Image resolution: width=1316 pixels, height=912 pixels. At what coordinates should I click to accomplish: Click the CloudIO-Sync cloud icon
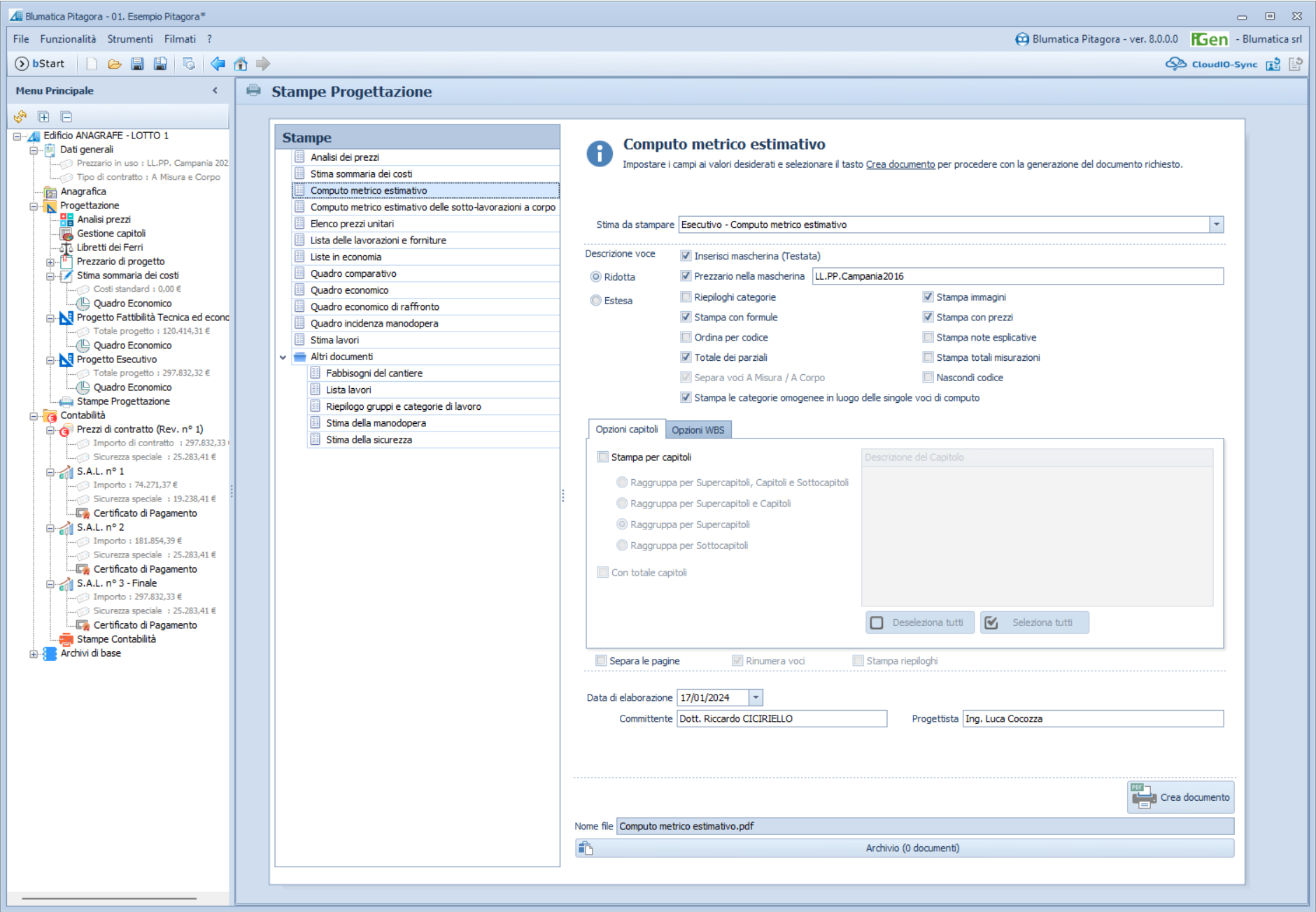point(1175,64)
